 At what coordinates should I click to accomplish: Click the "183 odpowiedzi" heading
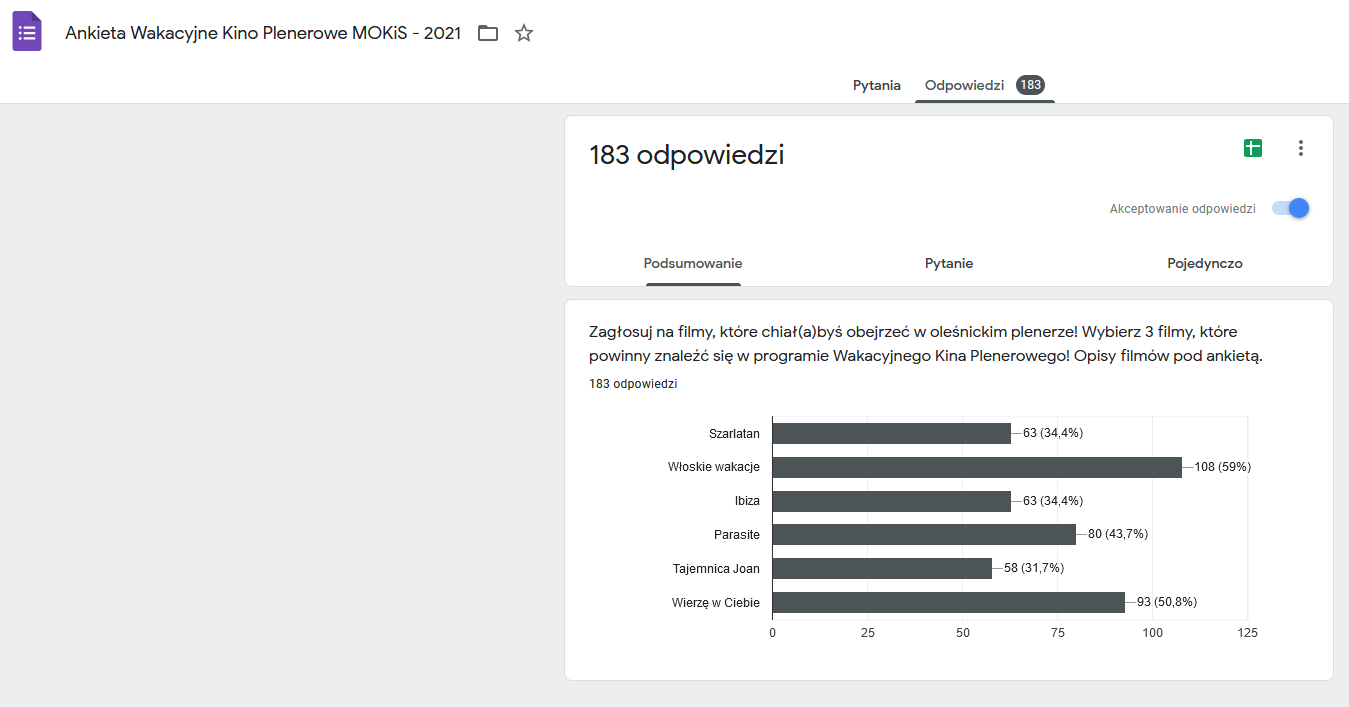pyautogui.click(x=687, y=155)
